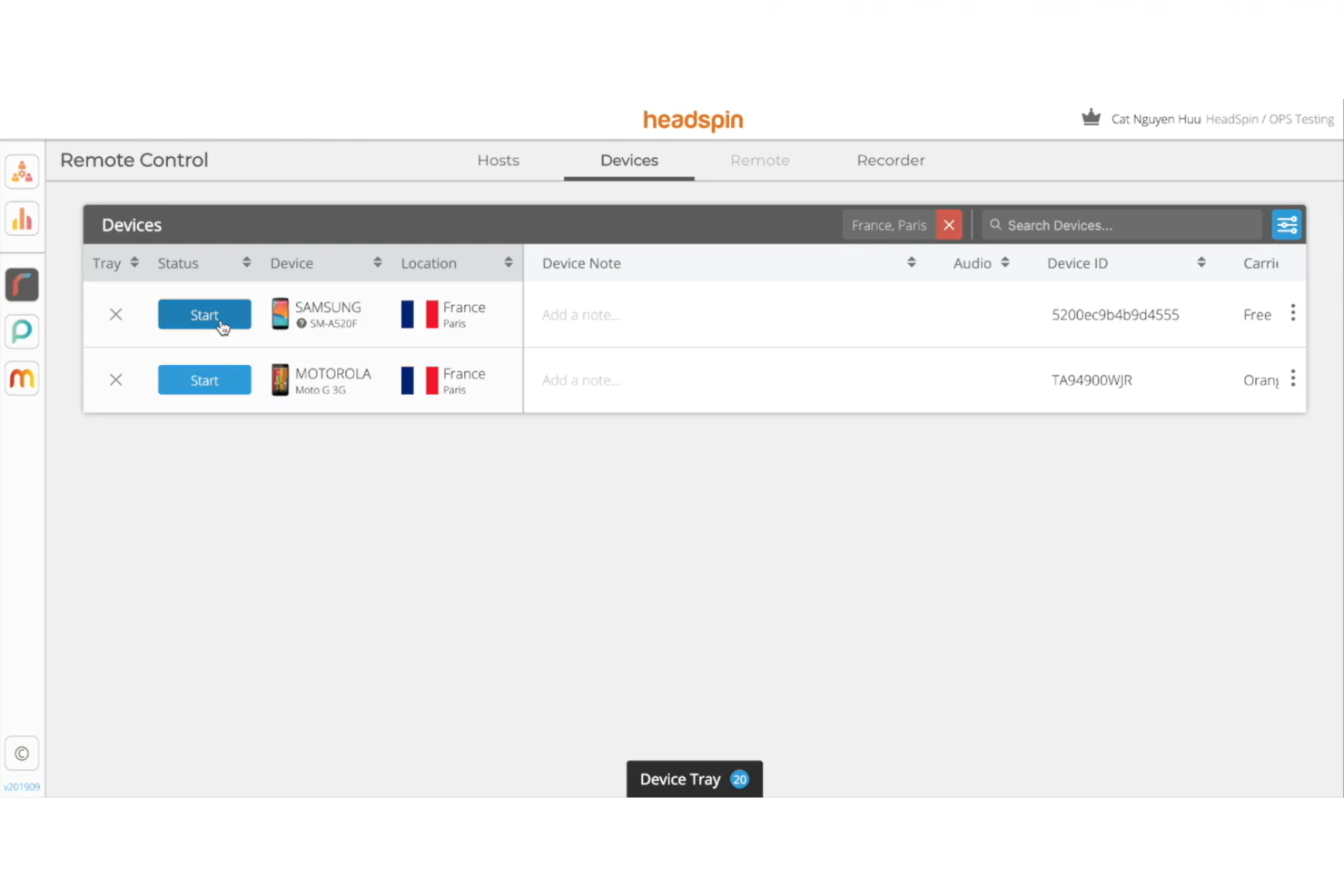The width and height of the screenshot is (1344, 896).
Task: Click the headspin logo
Action: [693, 120]
